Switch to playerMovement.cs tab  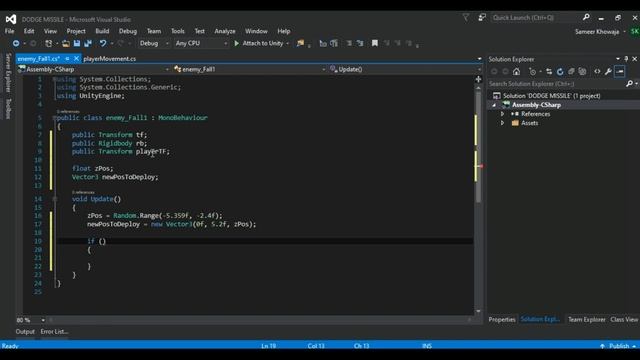(110, 59)
